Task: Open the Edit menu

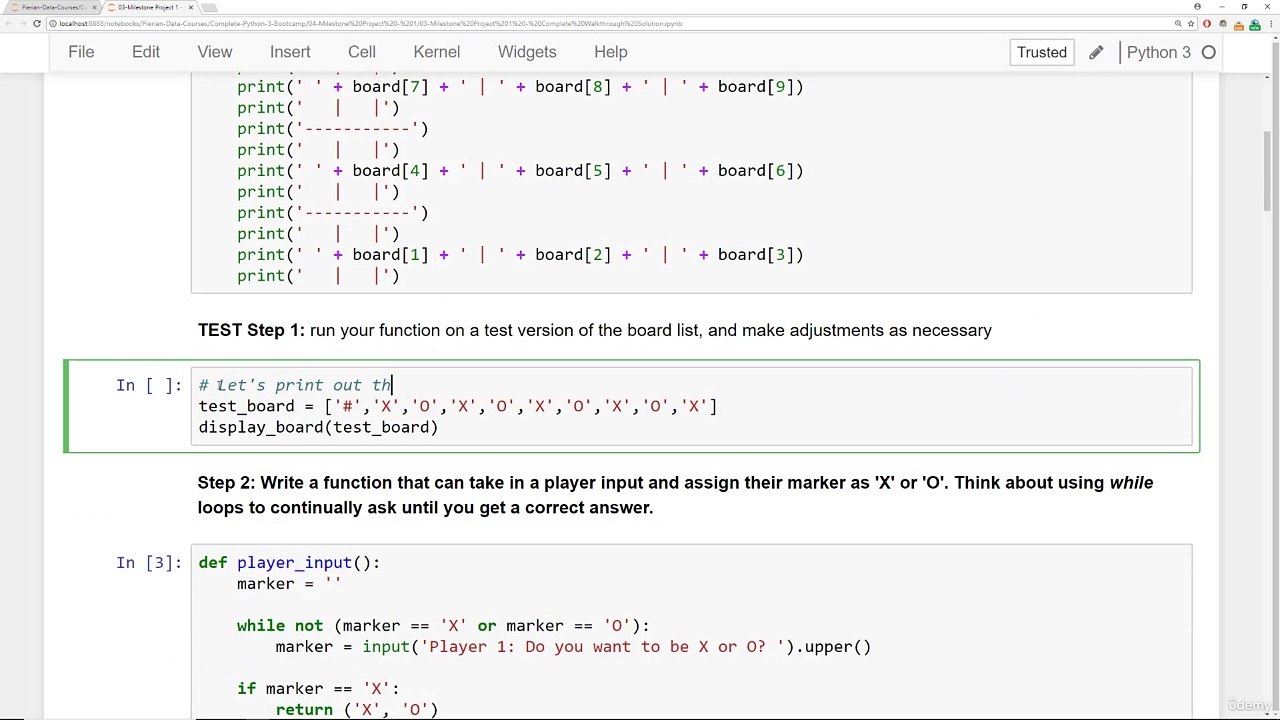Action: tap(146, 52)
